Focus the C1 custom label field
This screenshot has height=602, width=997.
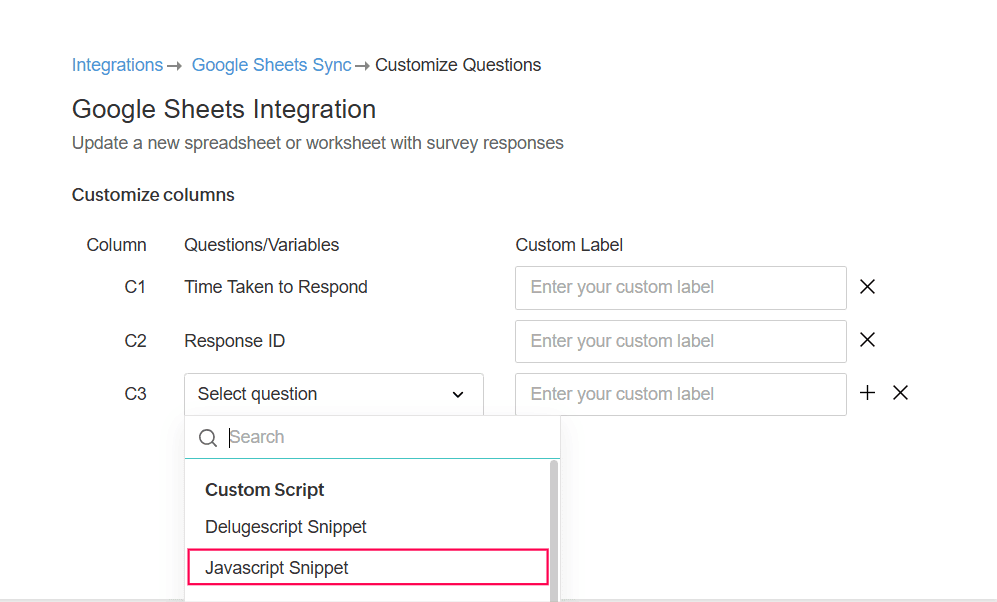[680, 288]
